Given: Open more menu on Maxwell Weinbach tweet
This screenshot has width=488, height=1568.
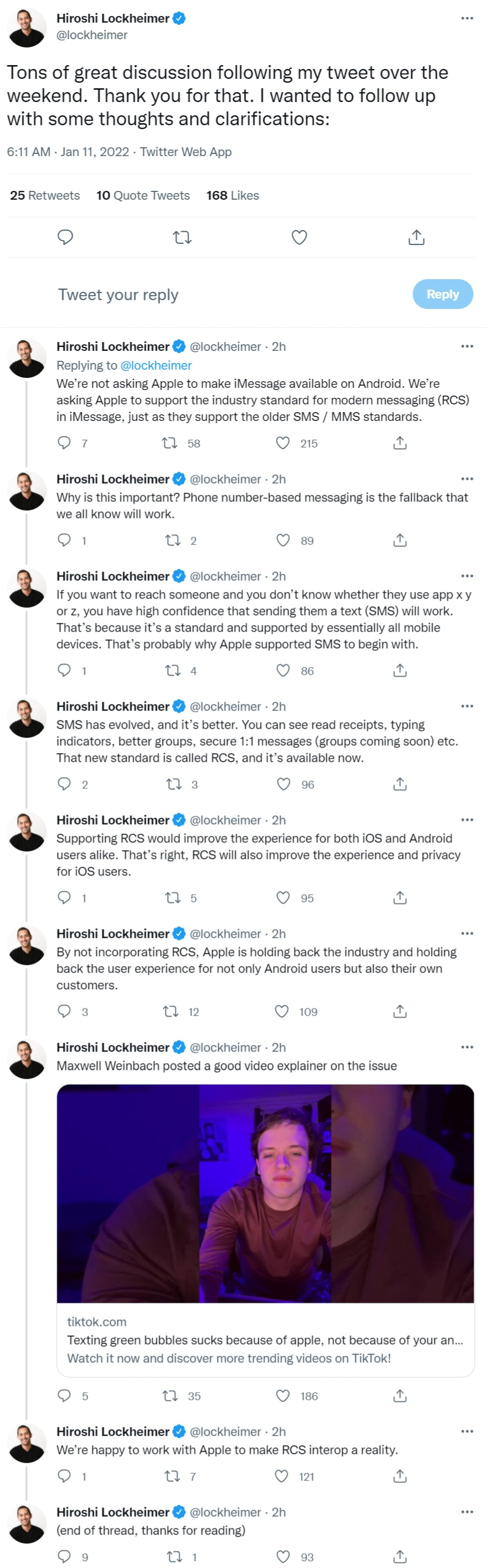Looking at the screenshot, I should (466, 1047).
